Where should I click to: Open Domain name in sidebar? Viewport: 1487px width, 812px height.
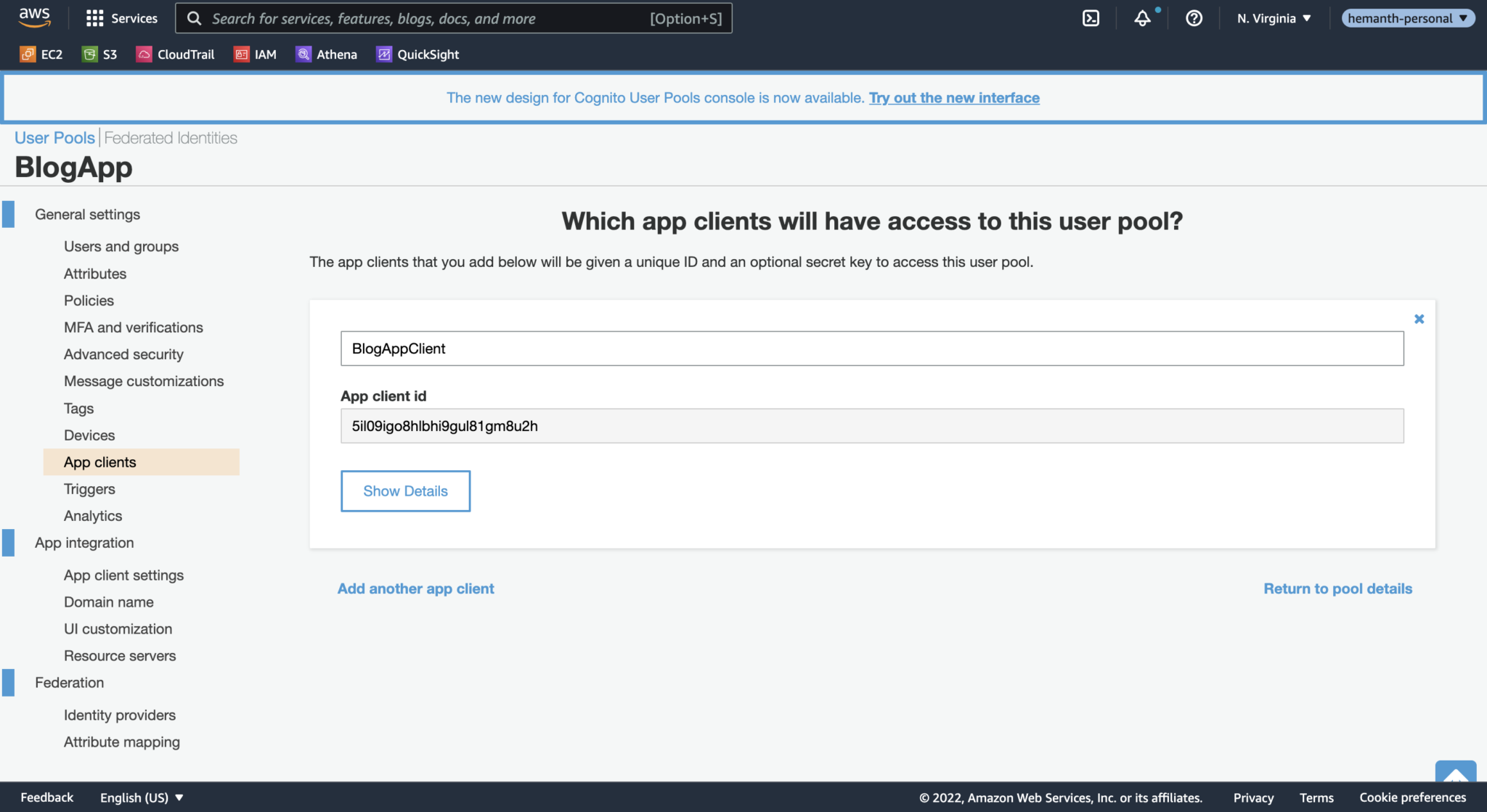coord(109,602)
